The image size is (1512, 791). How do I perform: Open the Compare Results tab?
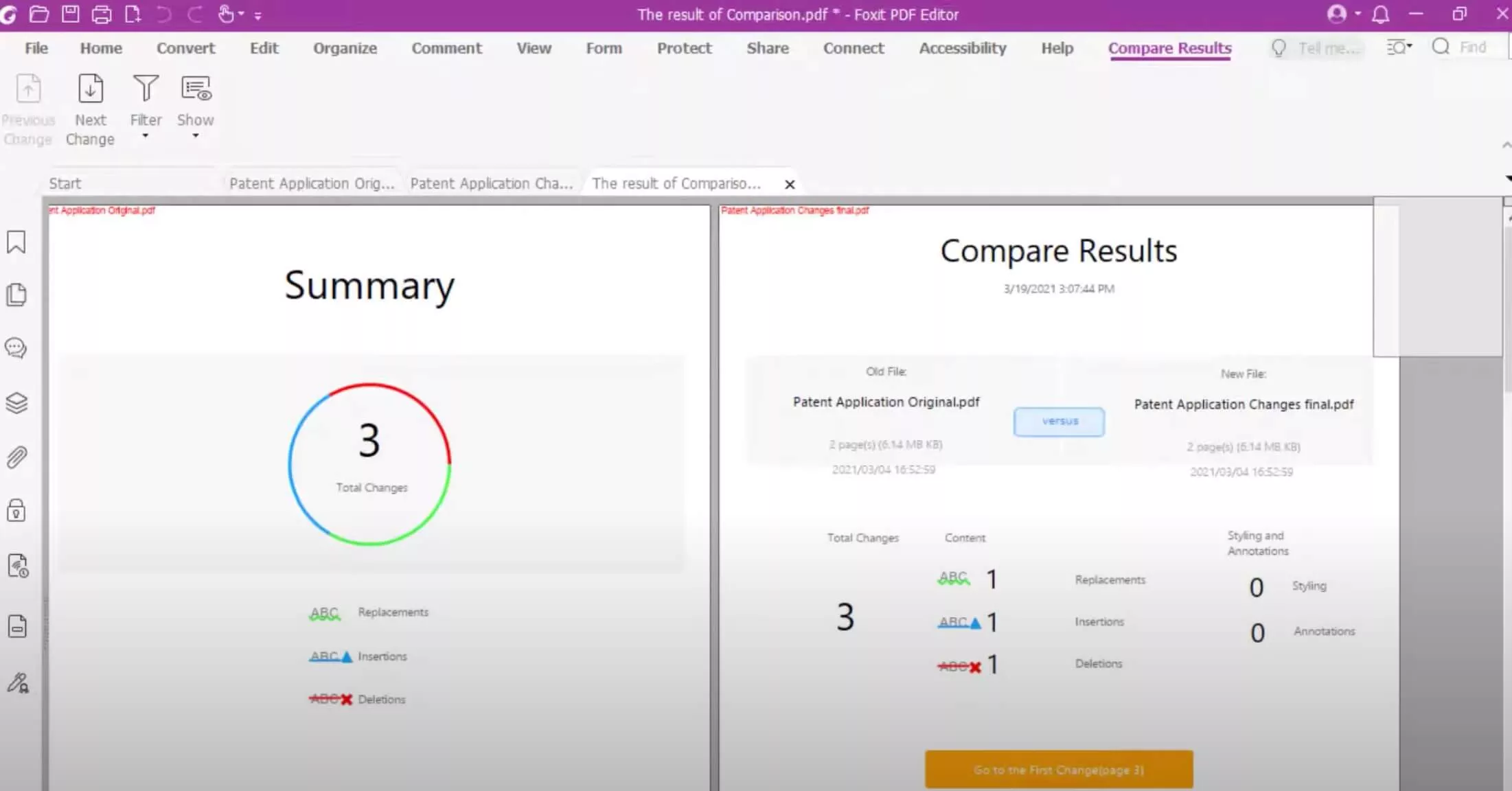coord(1169,47)
